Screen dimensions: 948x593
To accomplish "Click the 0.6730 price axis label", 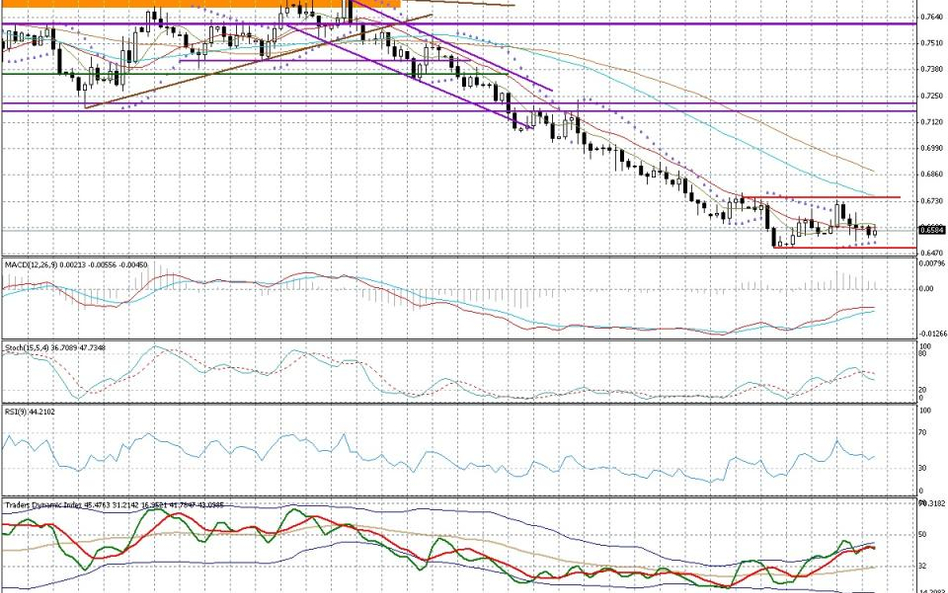I will point(932,201).
